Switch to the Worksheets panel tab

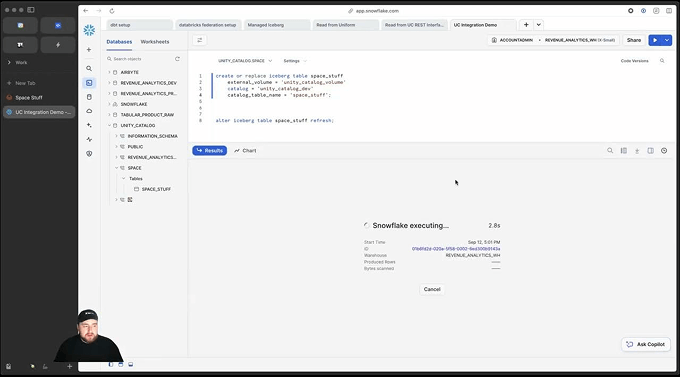coord(155,42)
